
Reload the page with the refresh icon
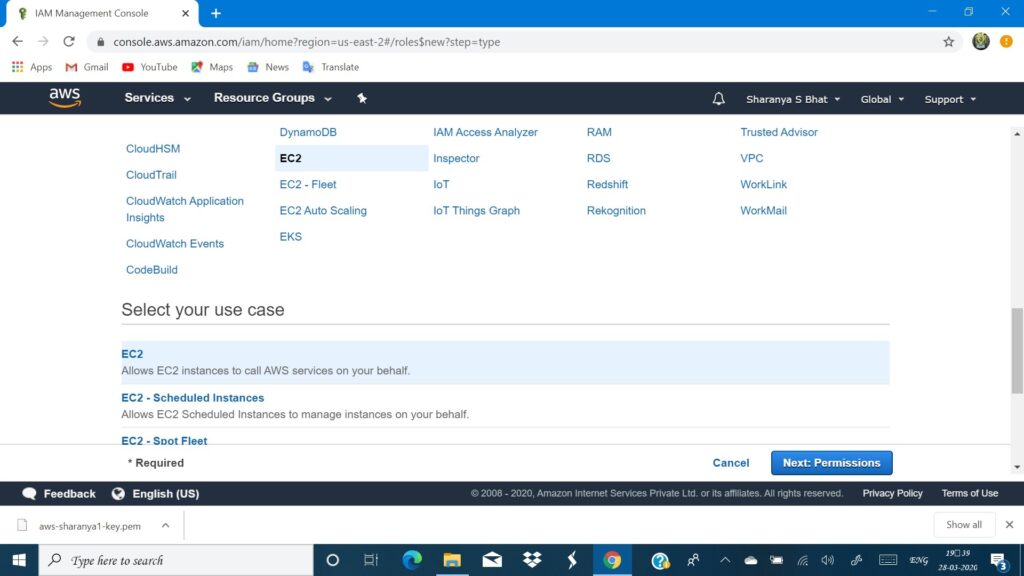coord(69,41)
